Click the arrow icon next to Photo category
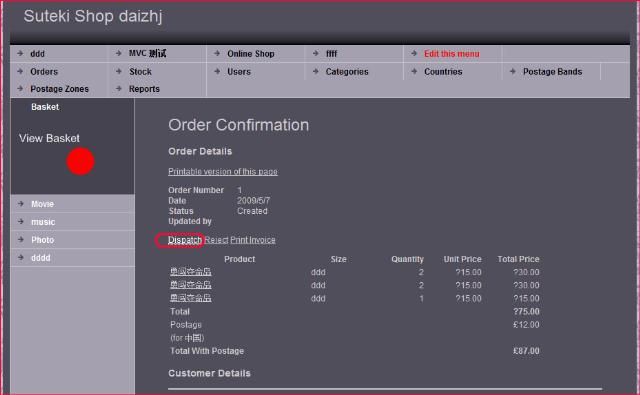The image size is (640, 395). point(21,239)
